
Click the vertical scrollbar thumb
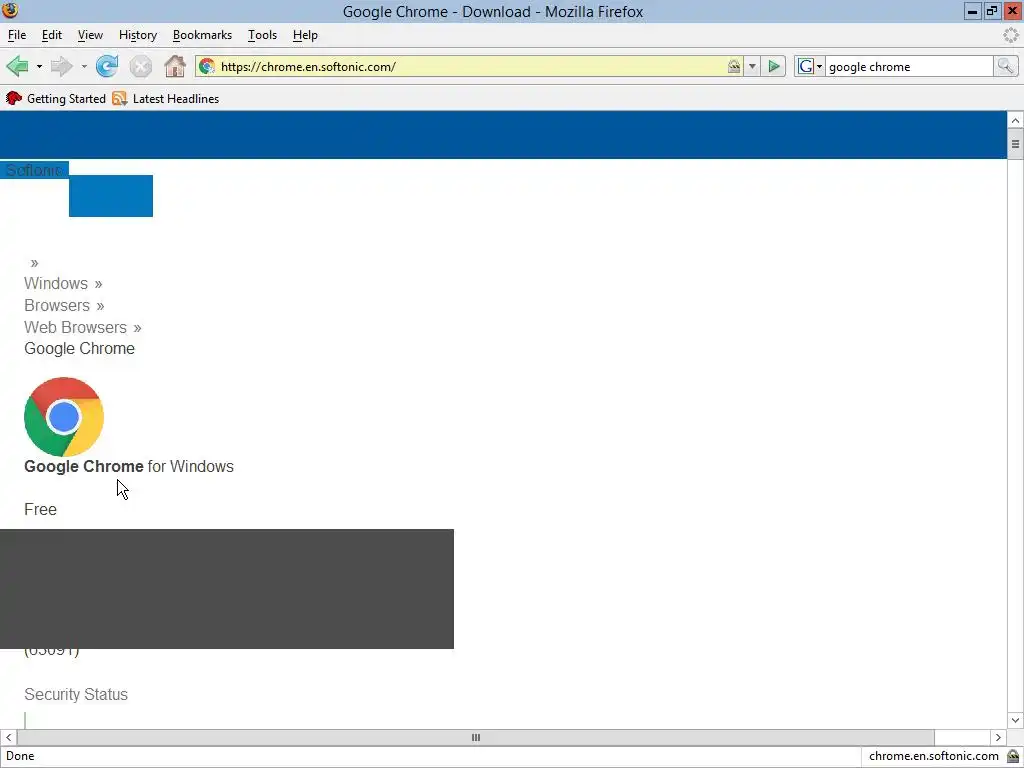(x=1015, y=144)
